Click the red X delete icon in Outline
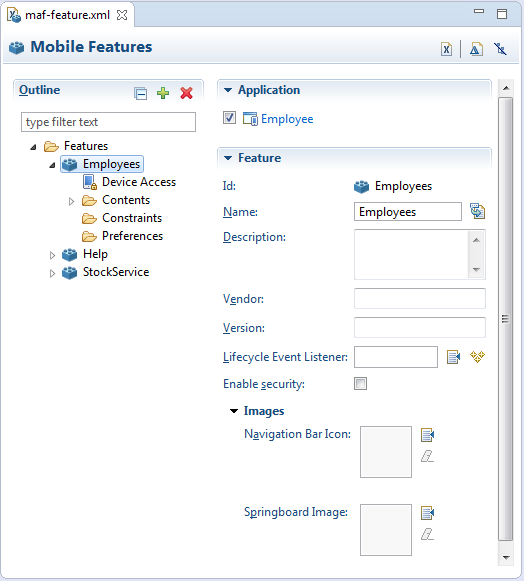This screenshot has width=524, height=581. click(x=186, y=93)
